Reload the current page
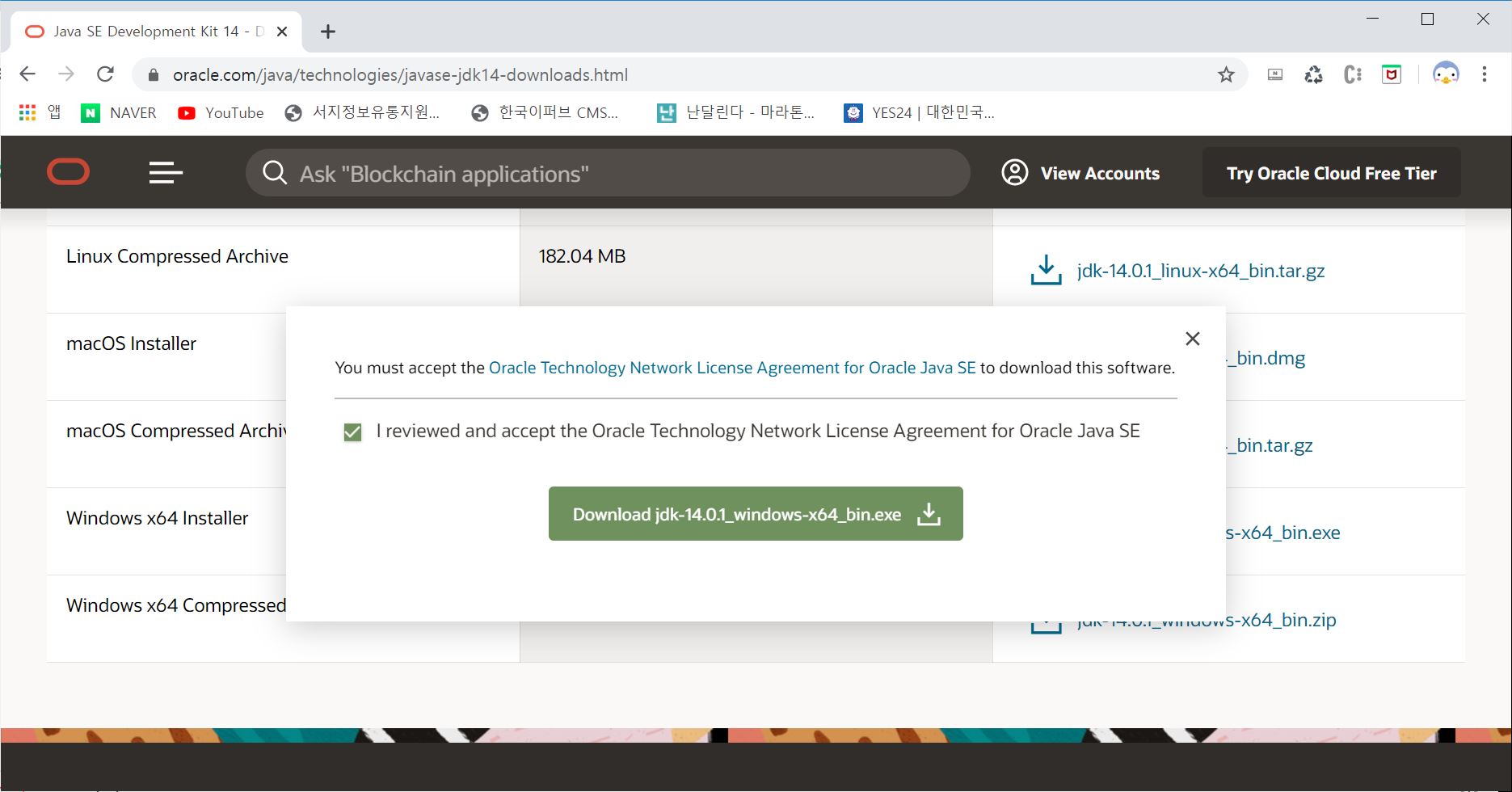Viewport: 1512px width, 792px height. click(105, 74)
